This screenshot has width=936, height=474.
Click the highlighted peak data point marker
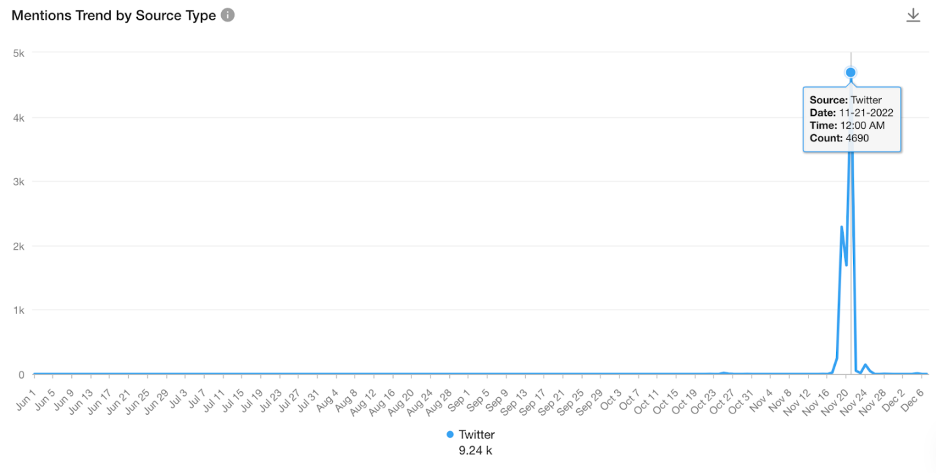coord(851,72)
